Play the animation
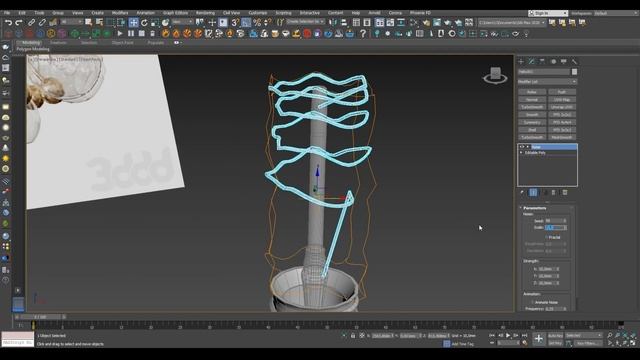The width and height of the screenshot is (640, 360). pyautogui.click(x=508, y=336)
